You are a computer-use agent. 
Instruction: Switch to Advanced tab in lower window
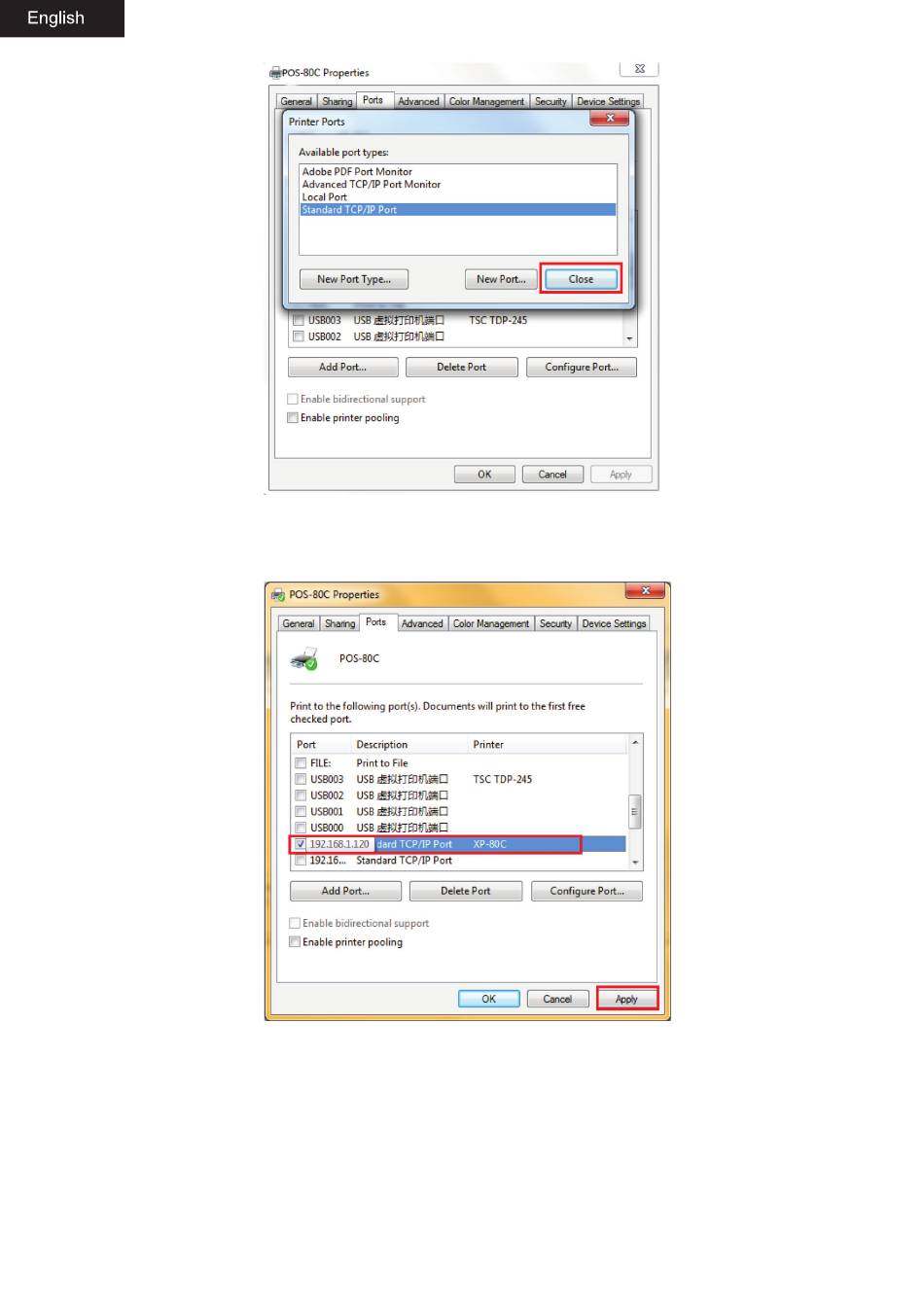click(422, 623)
